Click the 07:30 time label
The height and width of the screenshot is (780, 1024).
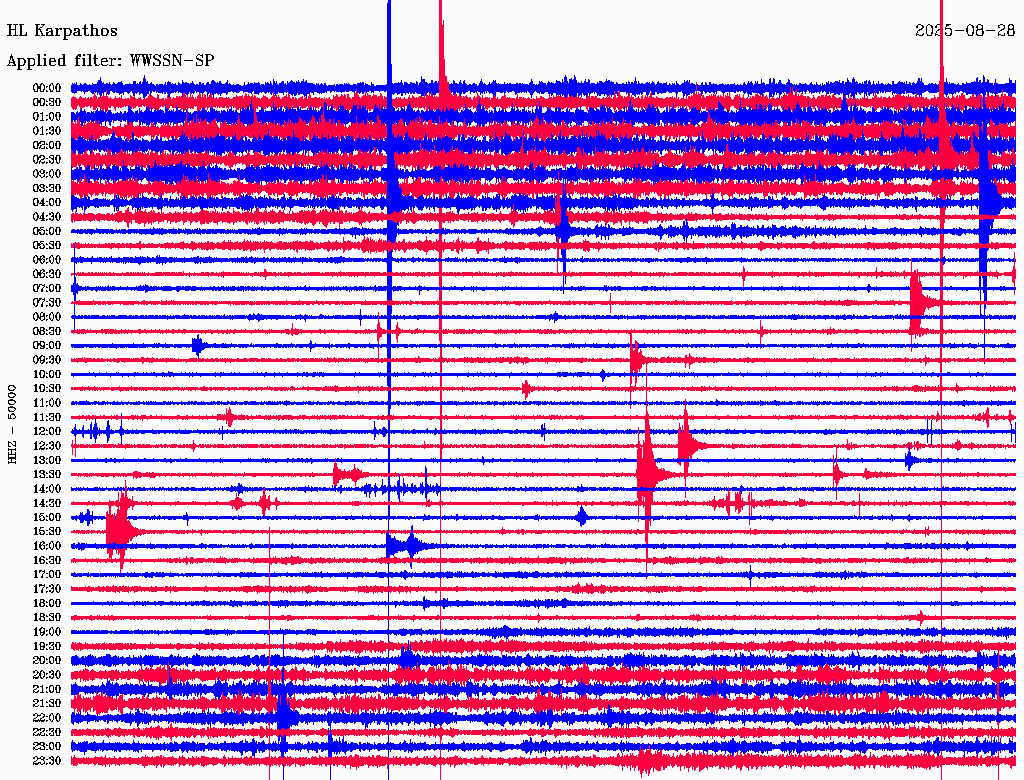point(47,302)
